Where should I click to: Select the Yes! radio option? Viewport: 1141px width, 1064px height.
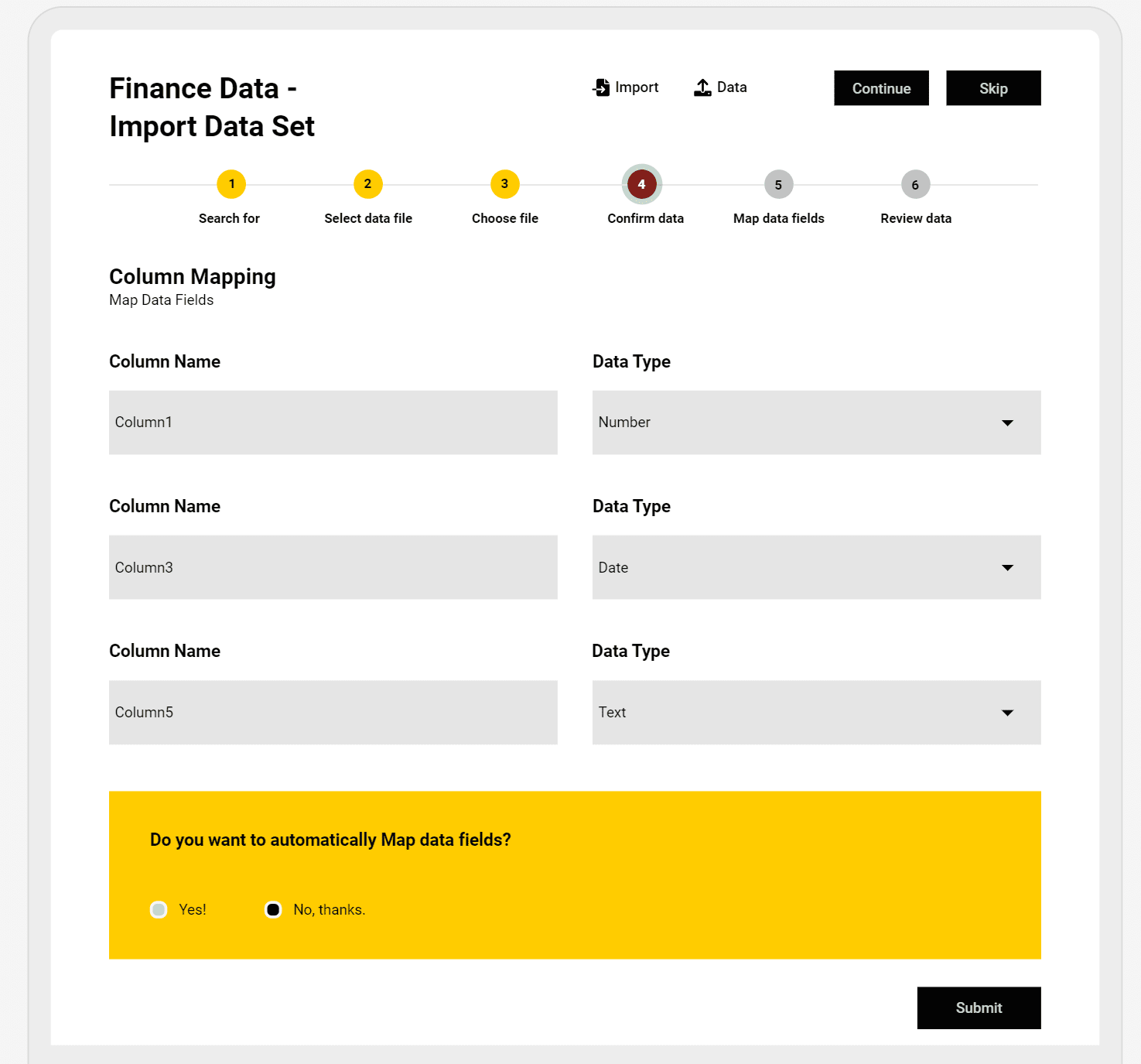tap(159, 909)
